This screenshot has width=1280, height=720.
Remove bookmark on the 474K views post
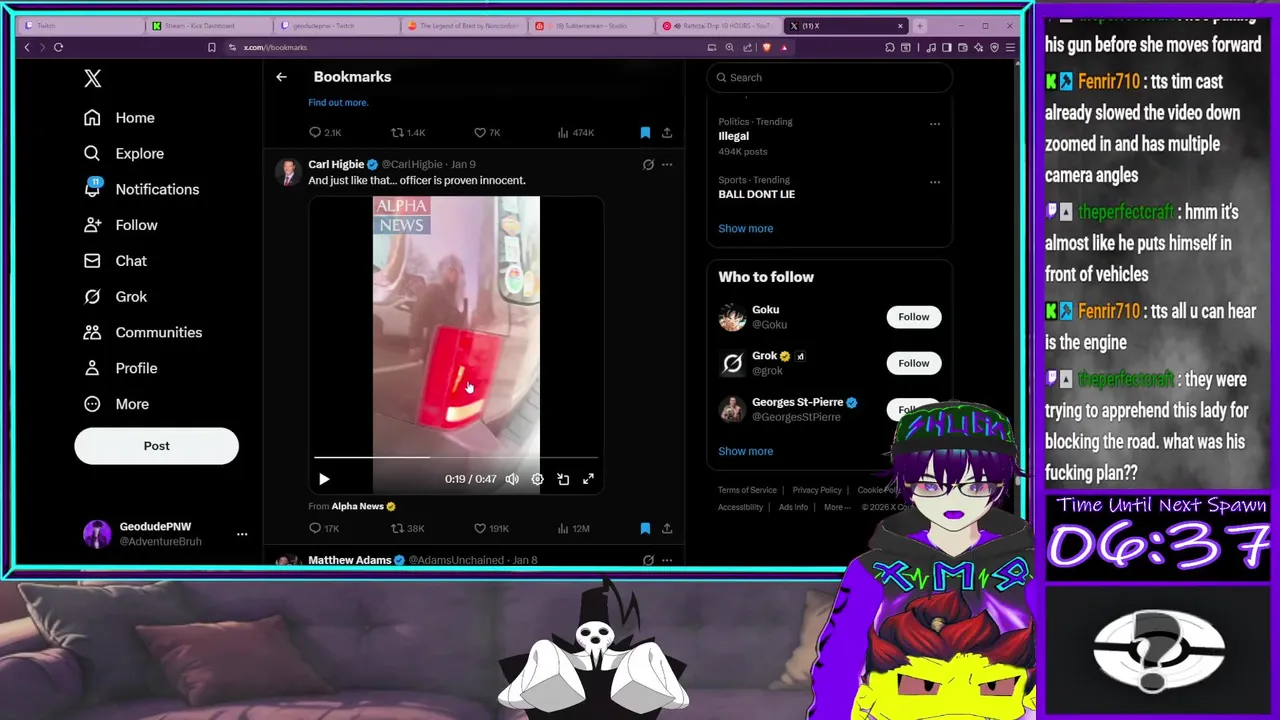tap(645, 132)
